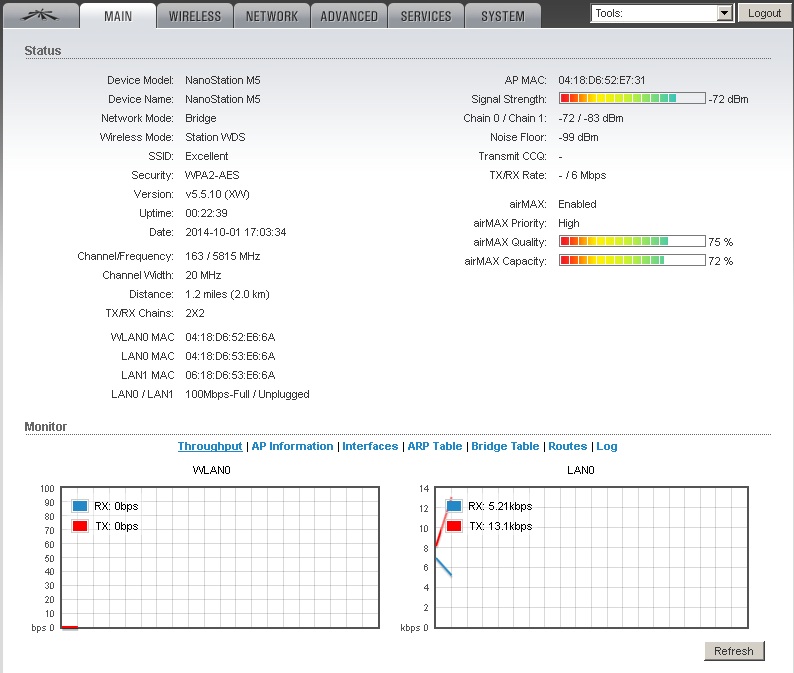
Task: Click the signal reading -72 dBm
Action: (728, 99)
